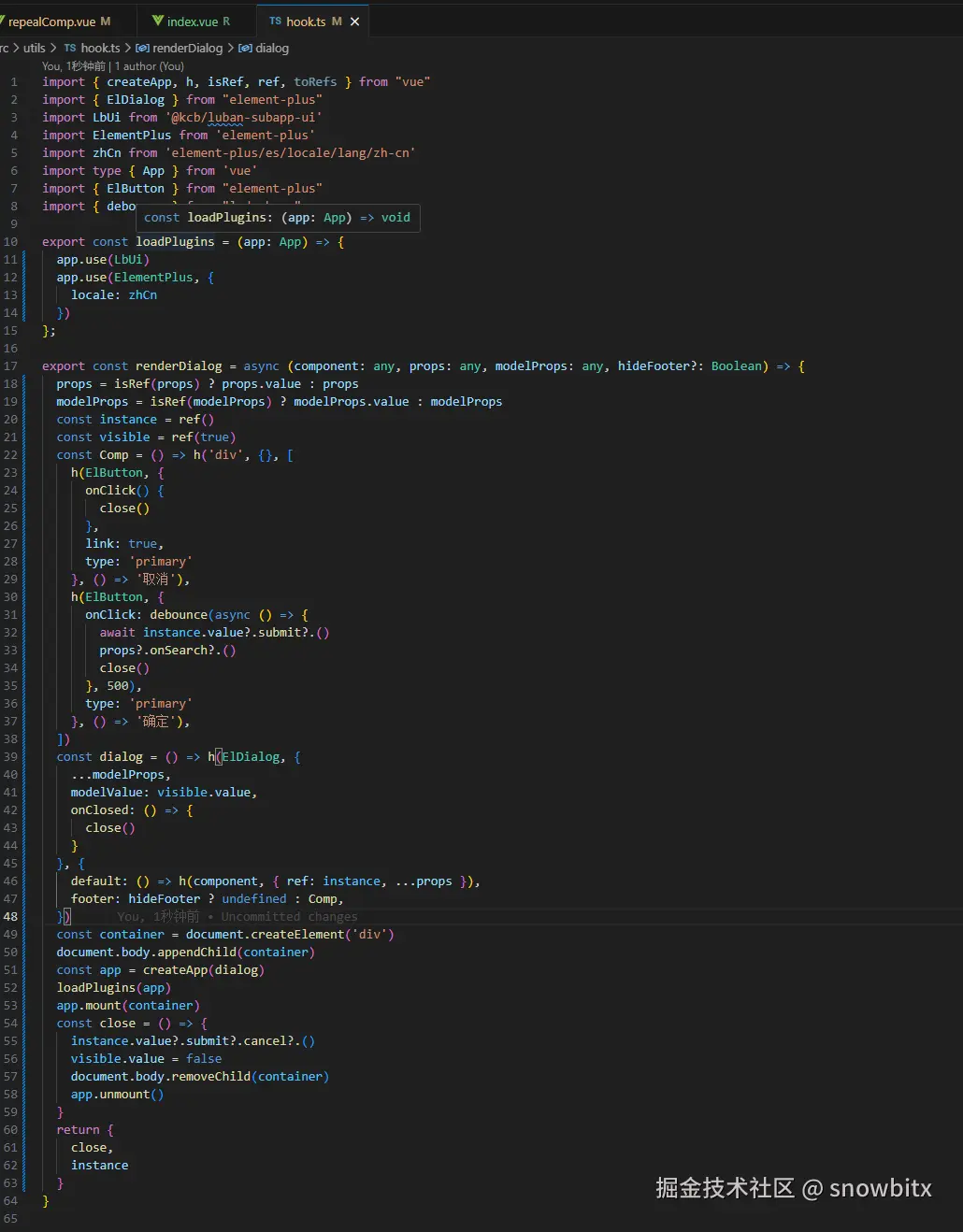Click 'cancel' on line 55
Screen dimensions: 963x1232
click(266, 1040)
